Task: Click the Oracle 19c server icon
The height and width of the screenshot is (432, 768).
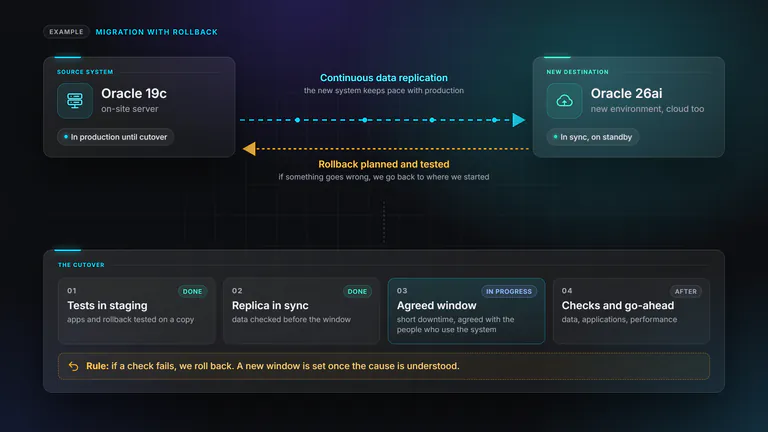Action: coord(75,101)
